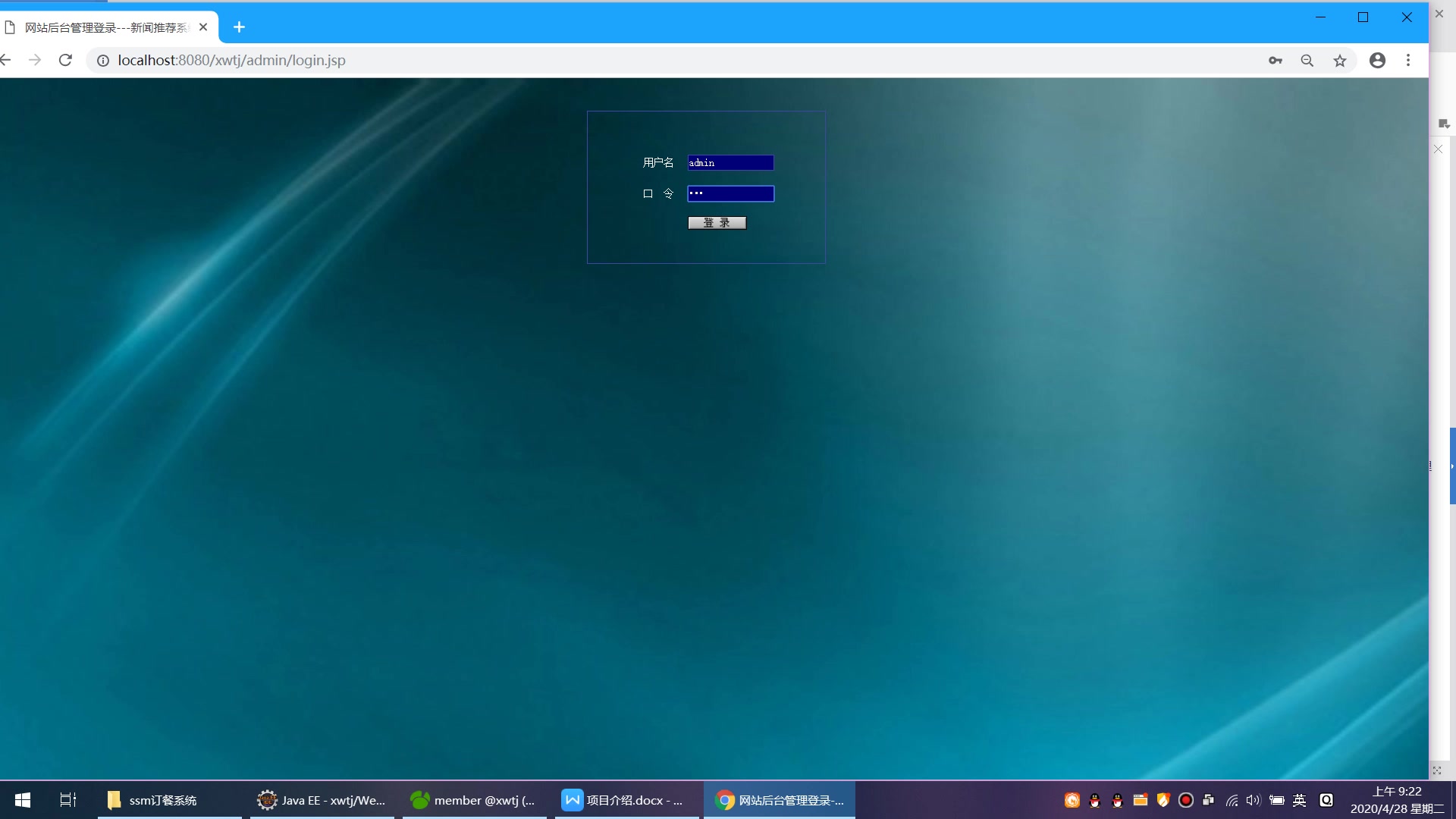Open the volume speaker tray icon
1456x819 pixels.
pyautogui.click(x=1254, y=800)
